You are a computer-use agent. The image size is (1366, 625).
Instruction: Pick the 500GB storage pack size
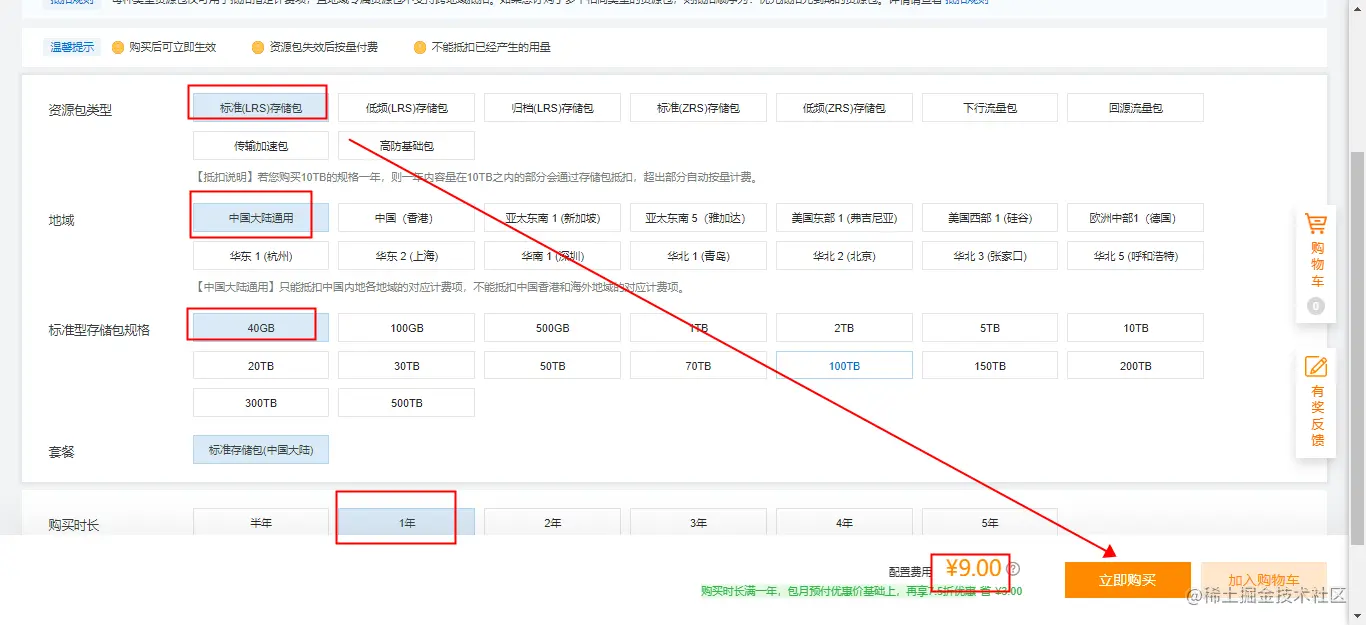pos(552,328)
